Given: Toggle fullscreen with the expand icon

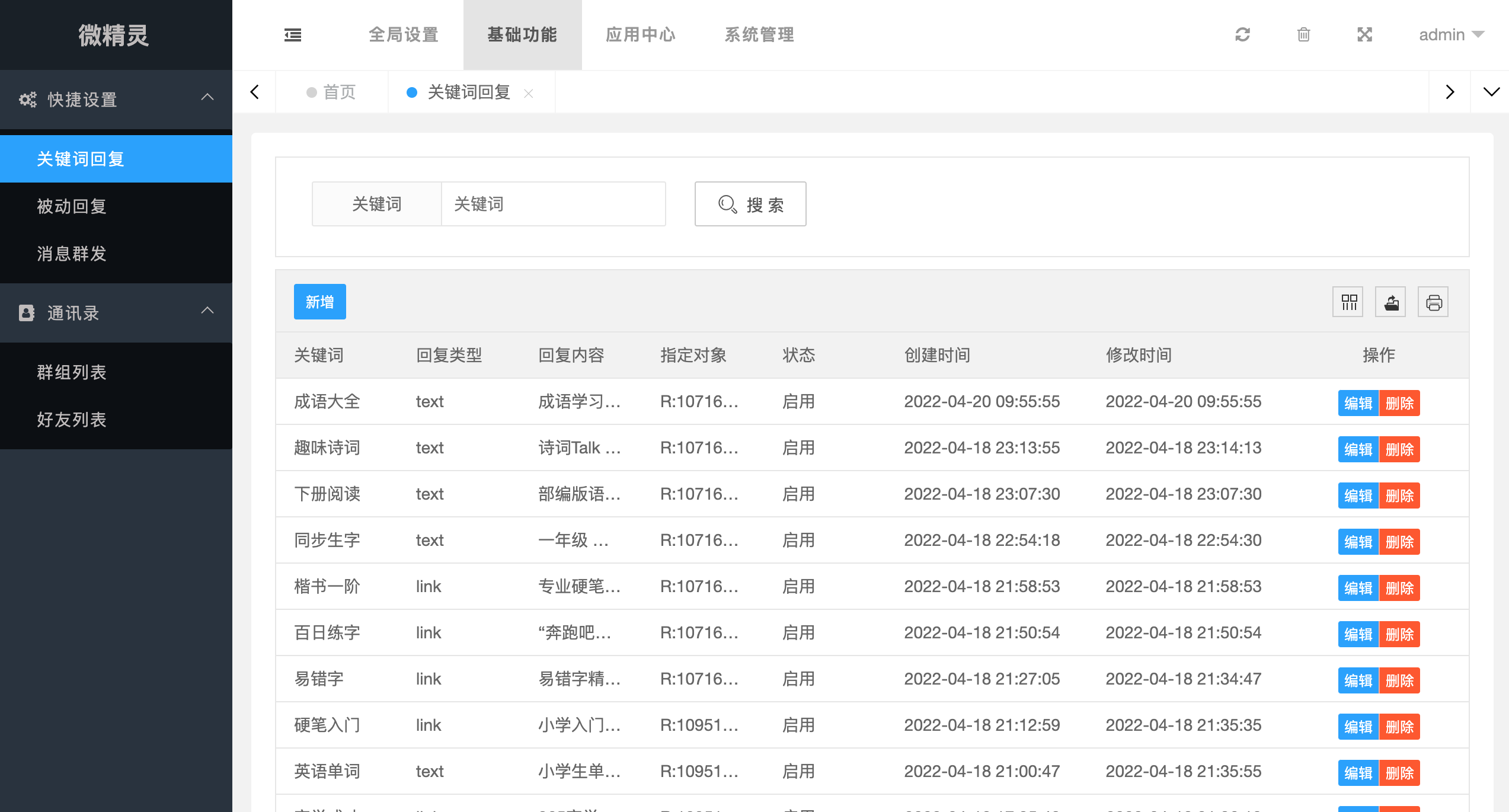Looking at the screenshot, I should (1364, 35).
